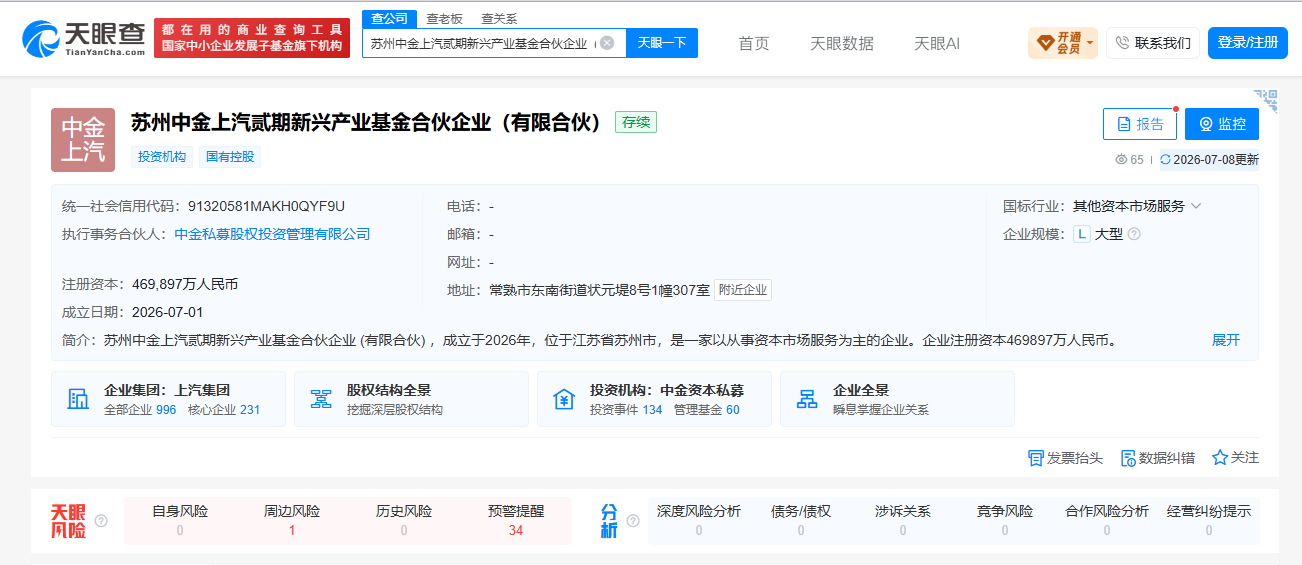Select the 查老板 search tab

(x=444, y=18)
